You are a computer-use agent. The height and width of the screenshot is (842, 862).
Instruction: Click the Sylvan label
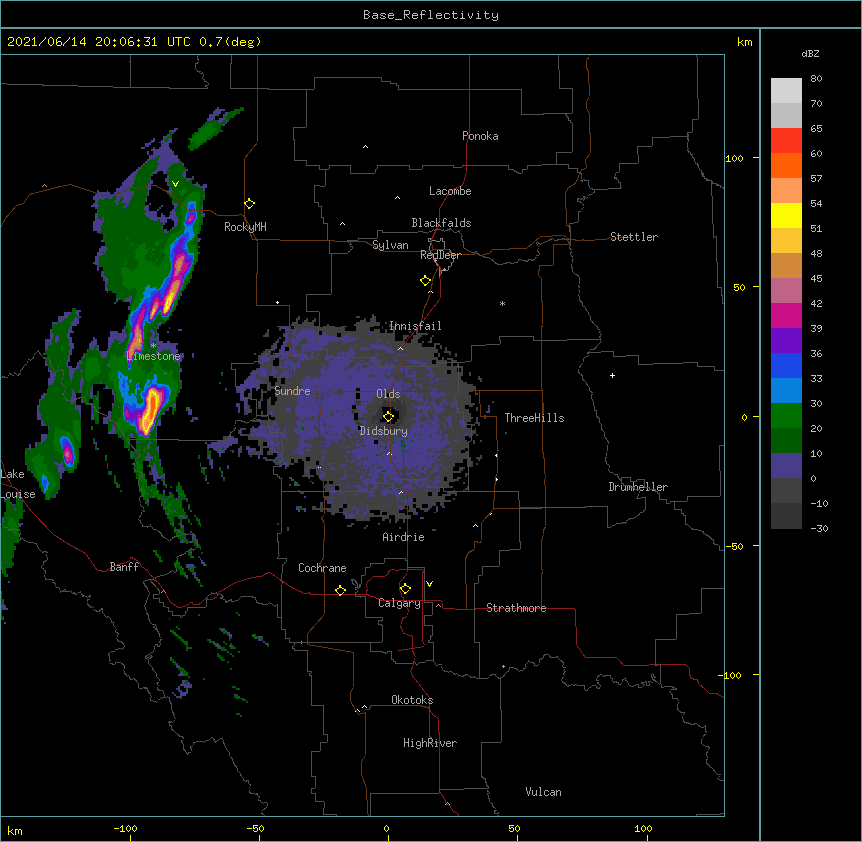pyautogui.click(x=390, y=245)
